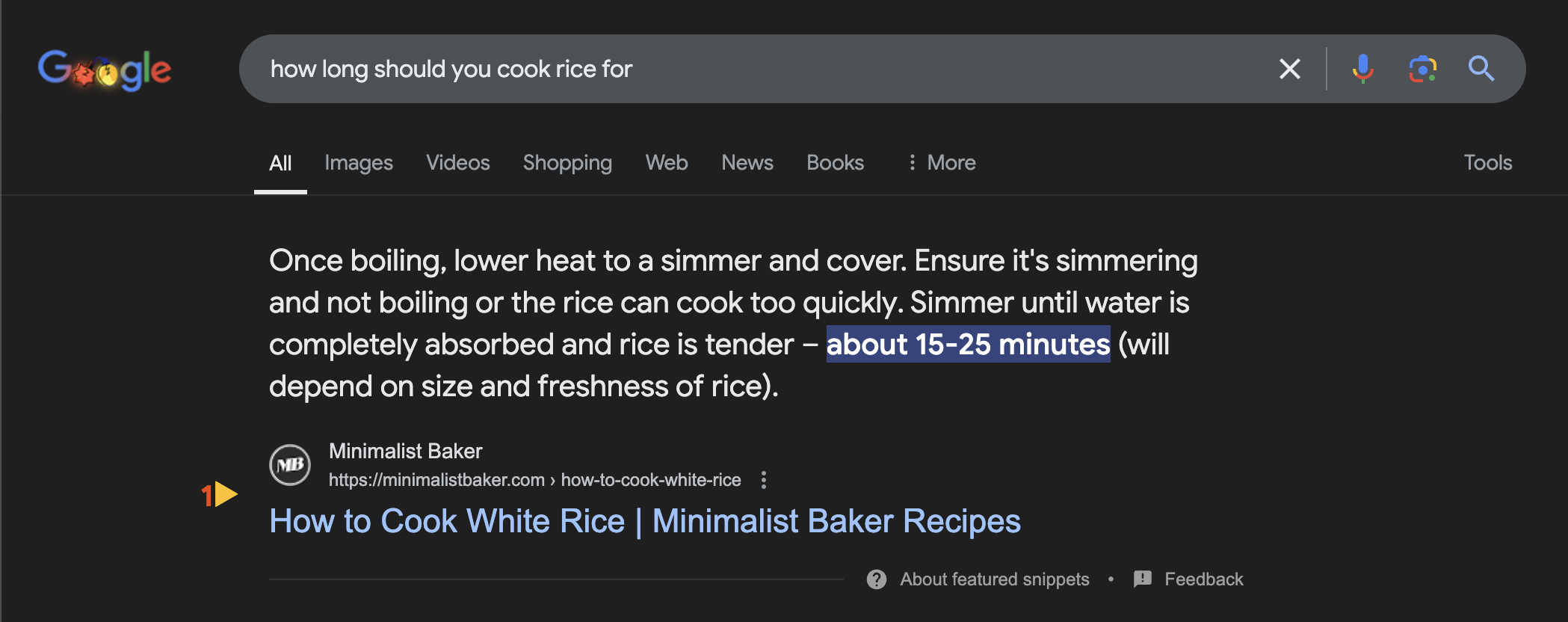Select the Shopping tab
The height and width of the screenshot is (622, 1568).
[567, 162]
